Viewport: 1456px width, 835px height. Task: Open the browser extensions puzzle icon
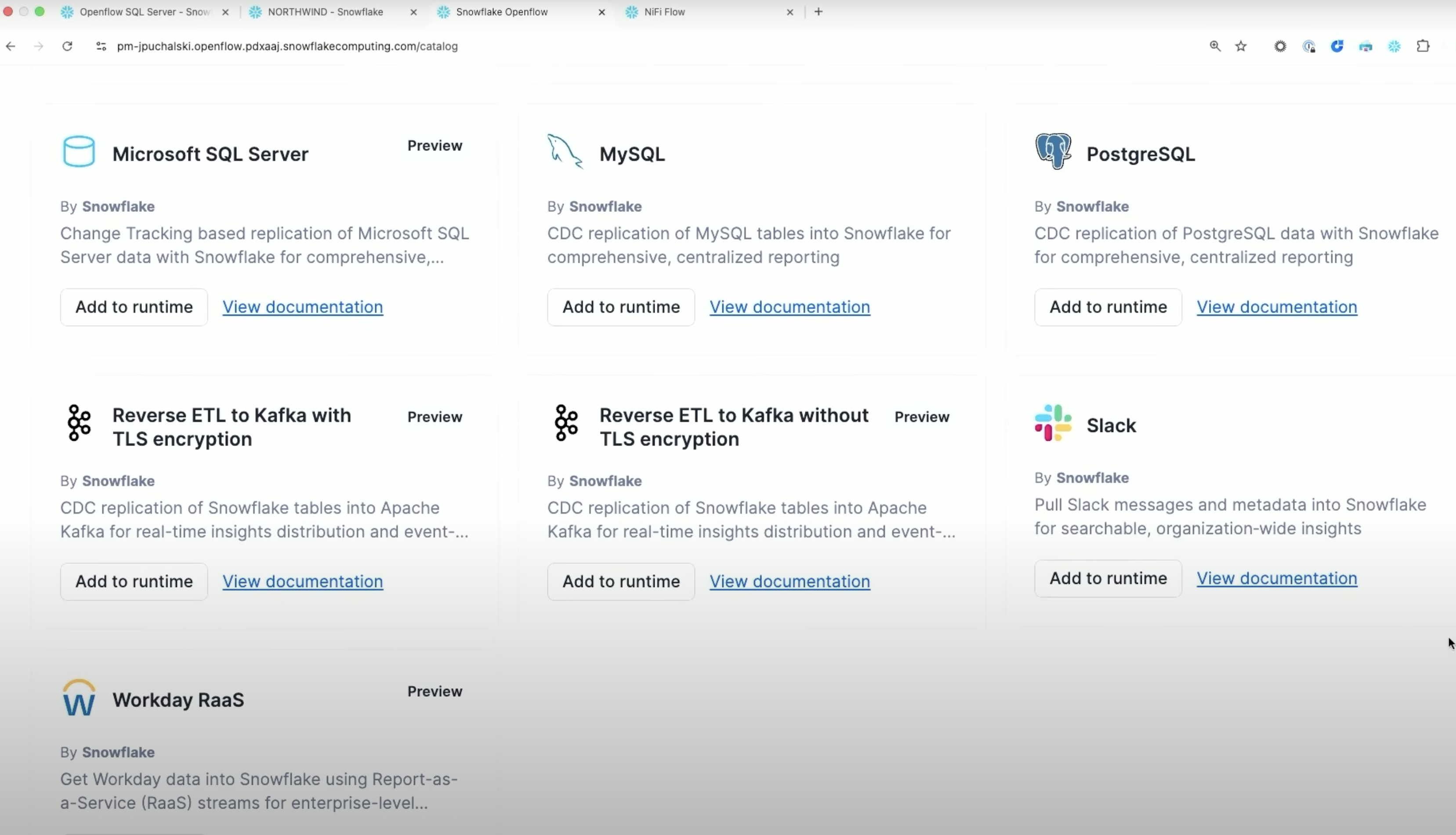click(x=1423, y=47)
